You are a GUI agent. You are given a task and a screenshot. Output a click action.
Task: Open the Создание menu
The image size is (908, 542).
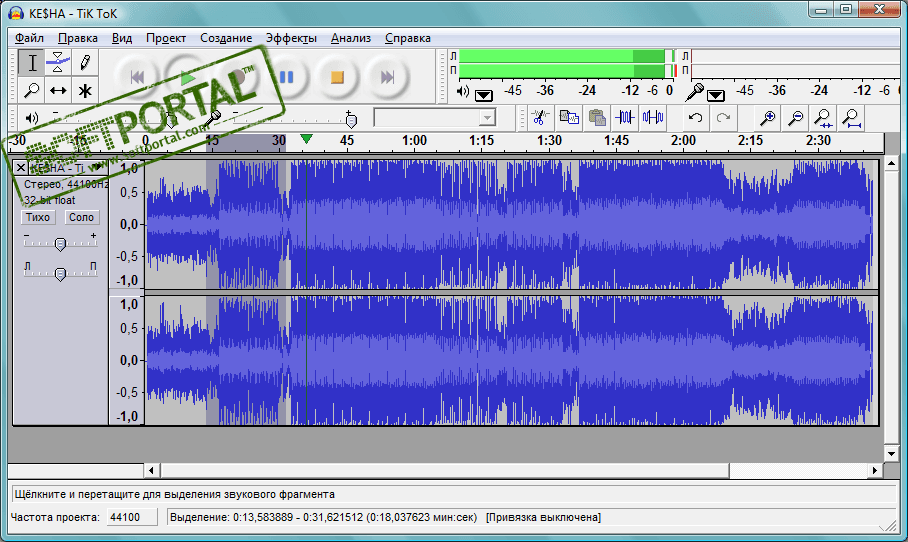tap(226, 38)
